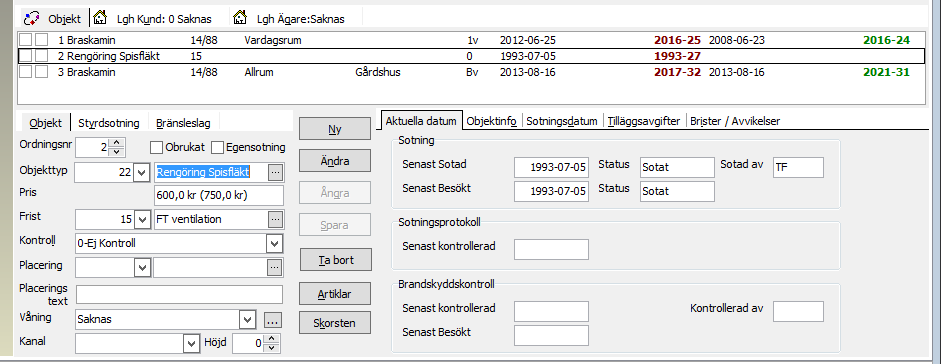Click the Lgh Ägare house icon
Image resolution: width=941 pixels, height=364 pixels.
[240, 18]
